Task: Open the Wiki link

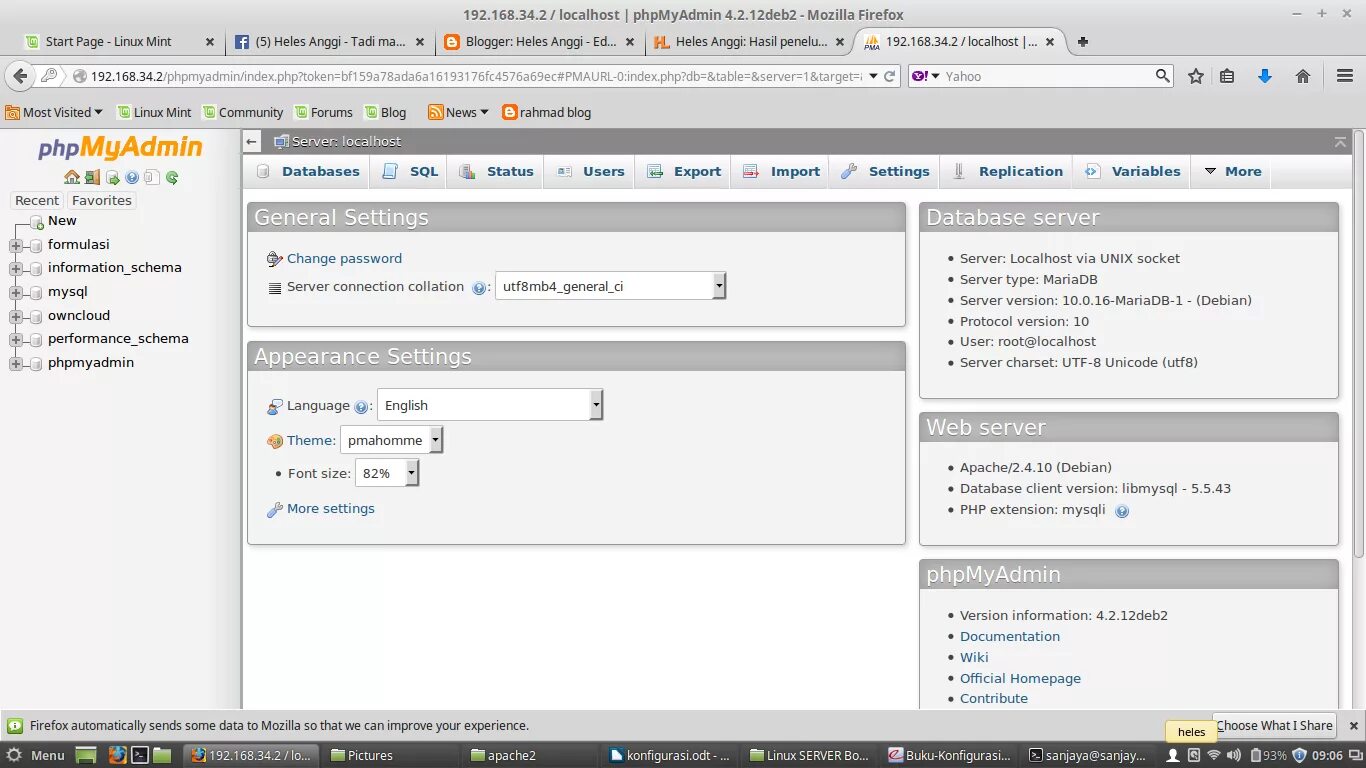Action: pos(974,657)
